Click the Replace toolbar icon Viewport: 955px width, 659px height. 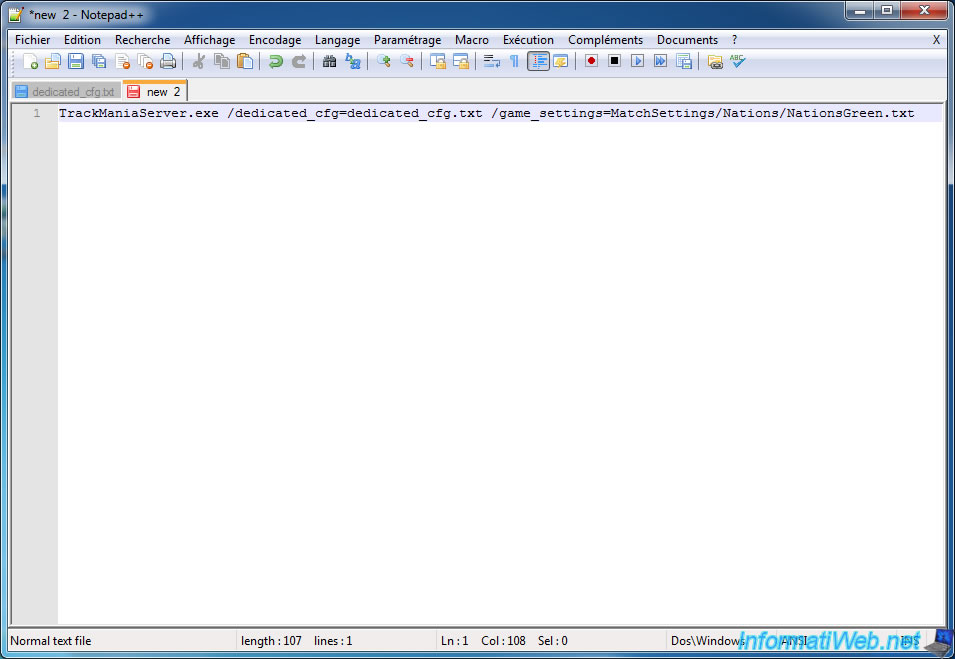point(353,61)
